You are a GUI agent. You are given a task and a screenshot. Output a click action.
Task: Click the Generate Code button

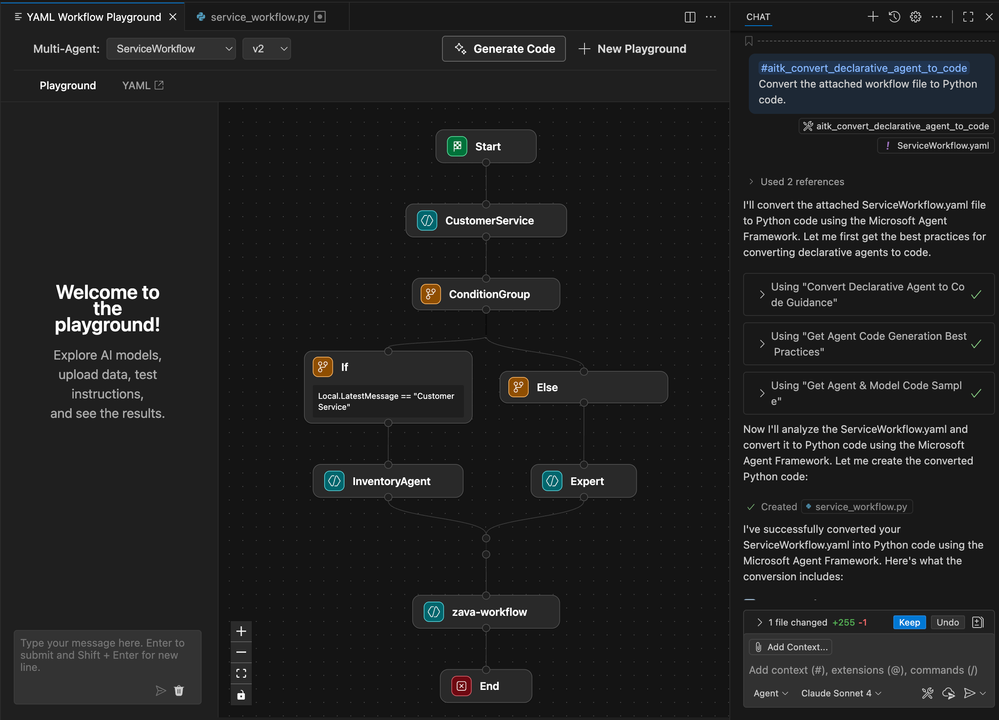[x=504, y=49]
